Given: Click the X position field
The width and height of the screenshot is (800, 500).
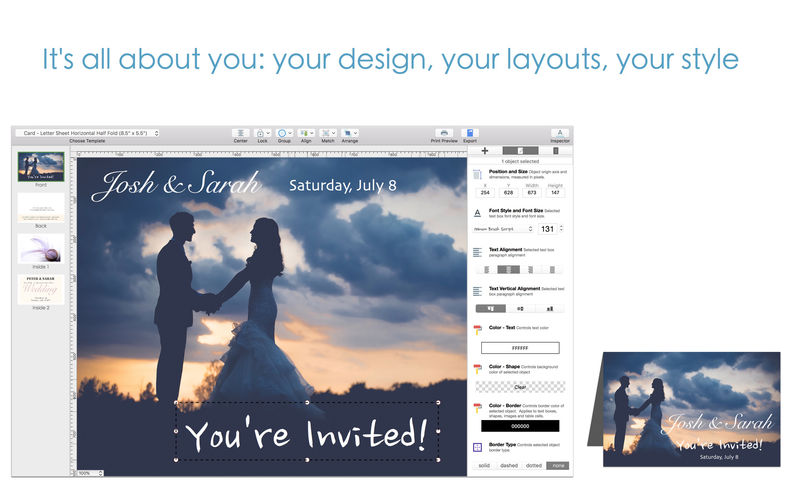Looking at the screenshot, I should point(485,192).
